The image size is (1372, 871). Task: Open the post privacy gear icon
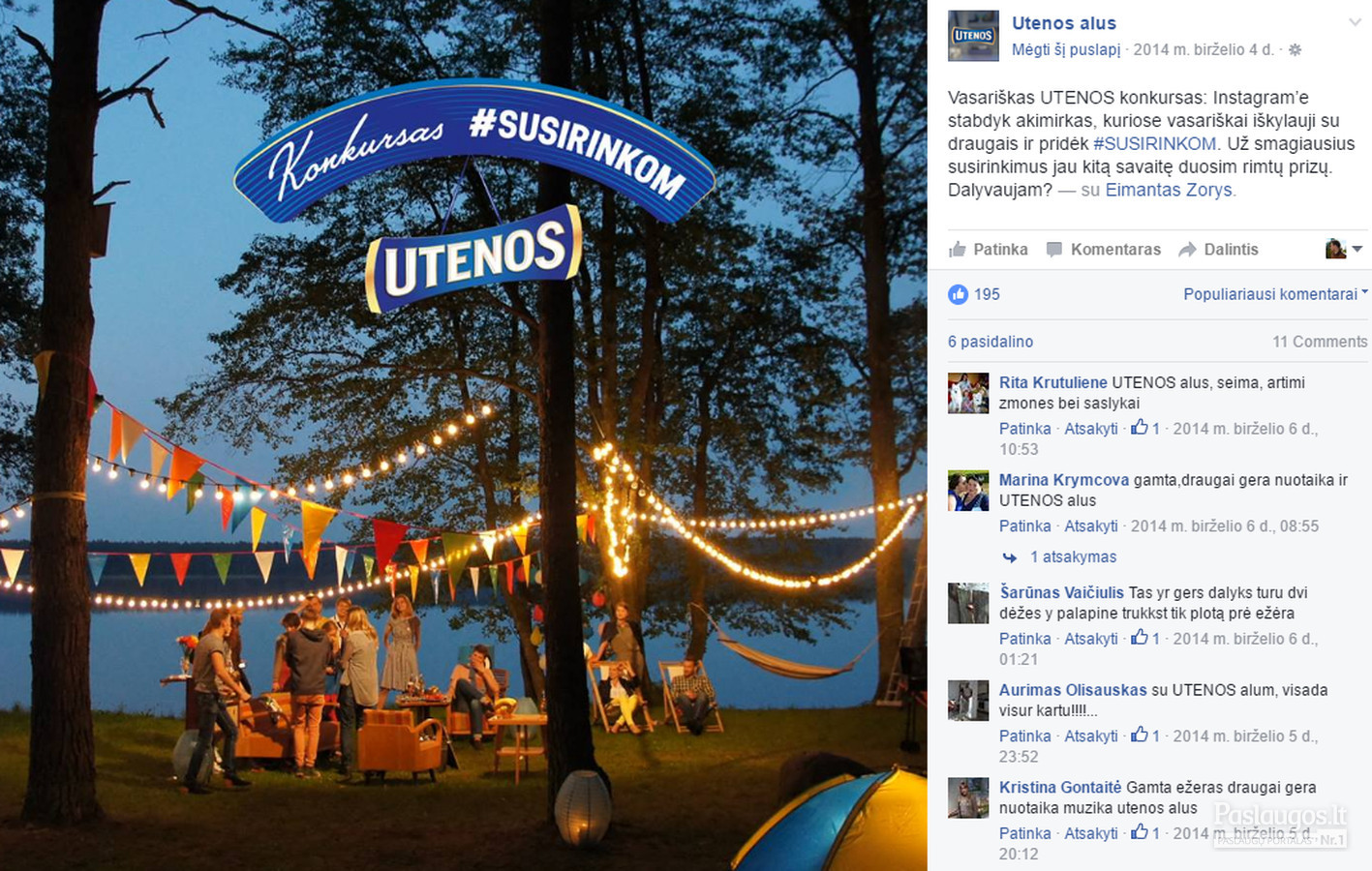click(x=1295, y=49)
